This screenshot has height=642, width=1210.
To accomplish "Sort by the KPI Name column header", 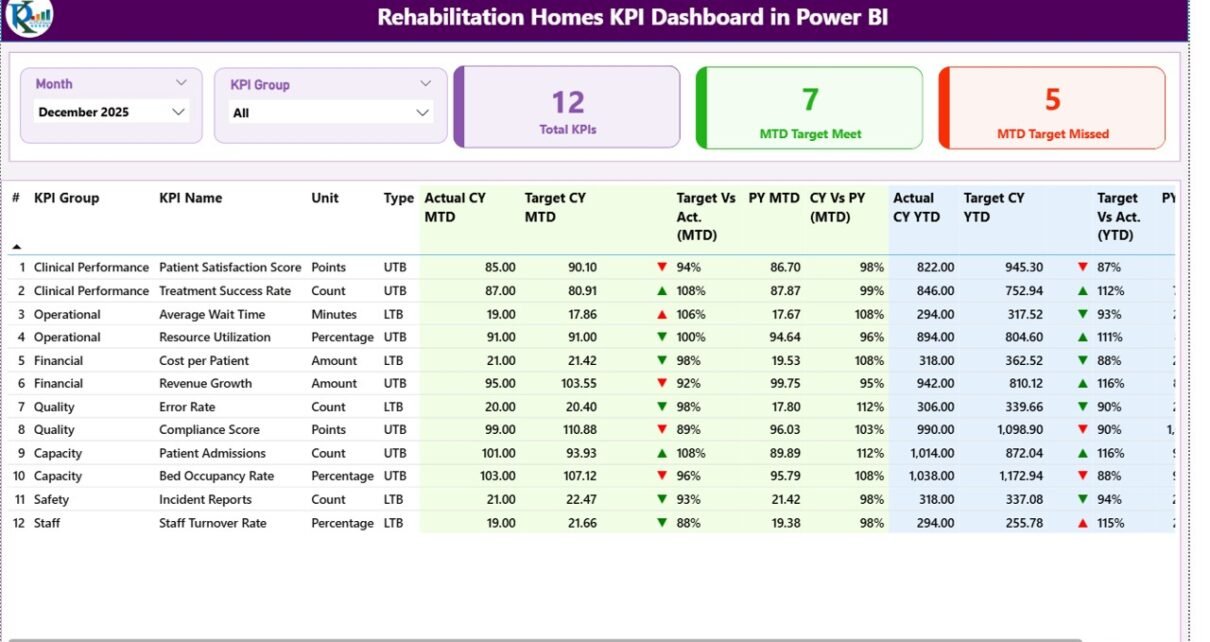I will click(190, 198).
